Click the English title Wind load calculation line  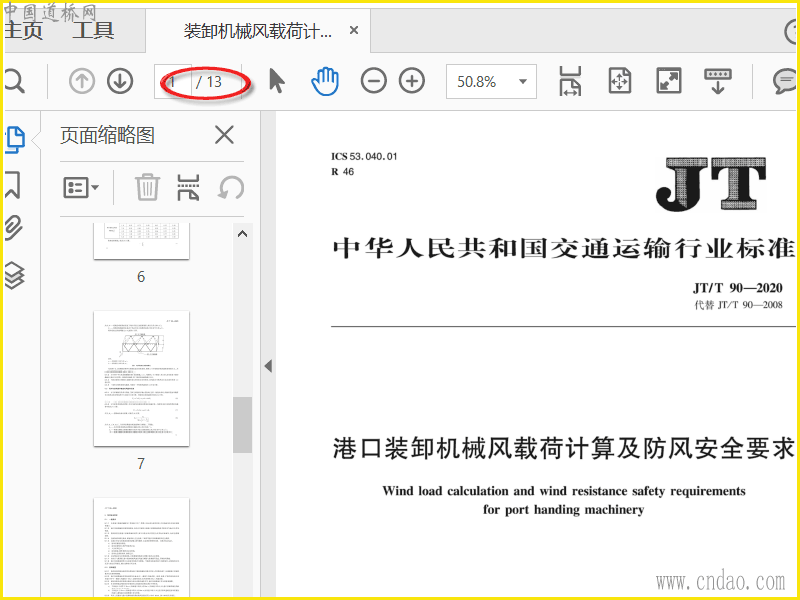click(564, 491)
